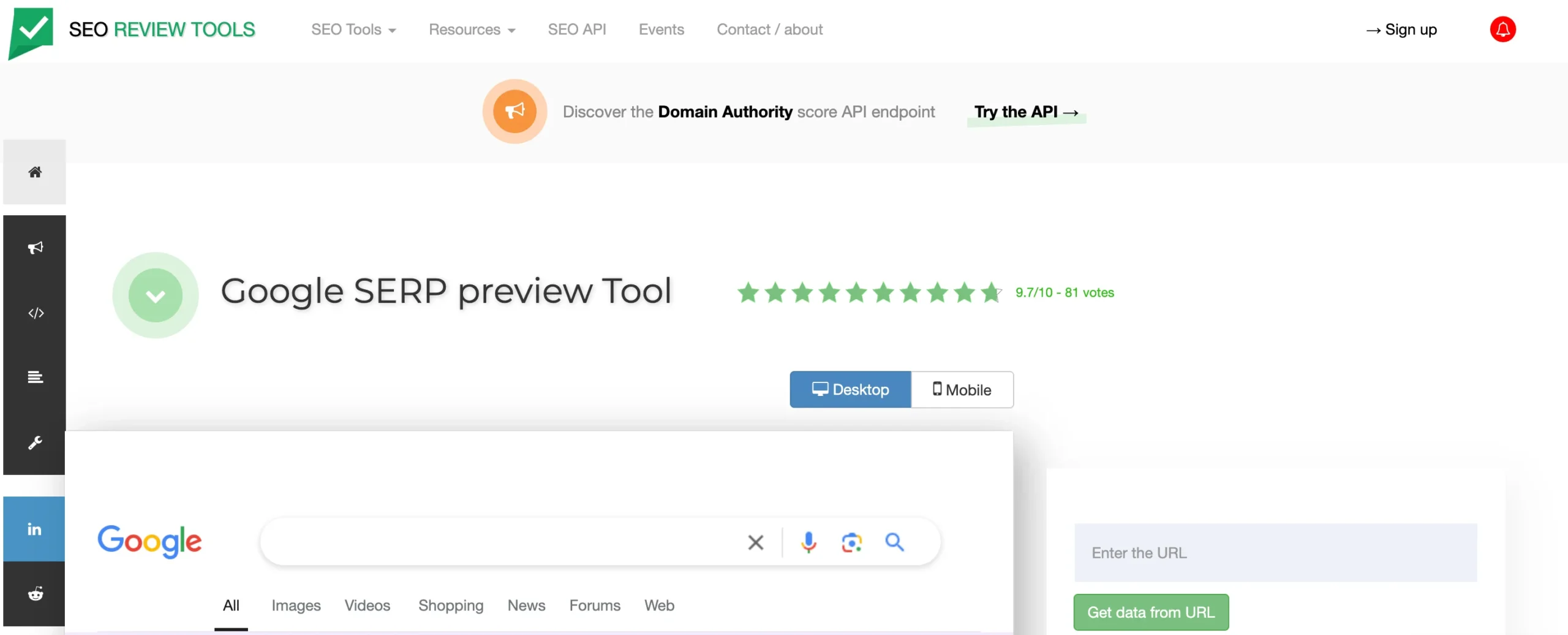This screenshot has height=635, width=1568.
Task: Open the sidebar megaphone icon
Action: point(35,248)
